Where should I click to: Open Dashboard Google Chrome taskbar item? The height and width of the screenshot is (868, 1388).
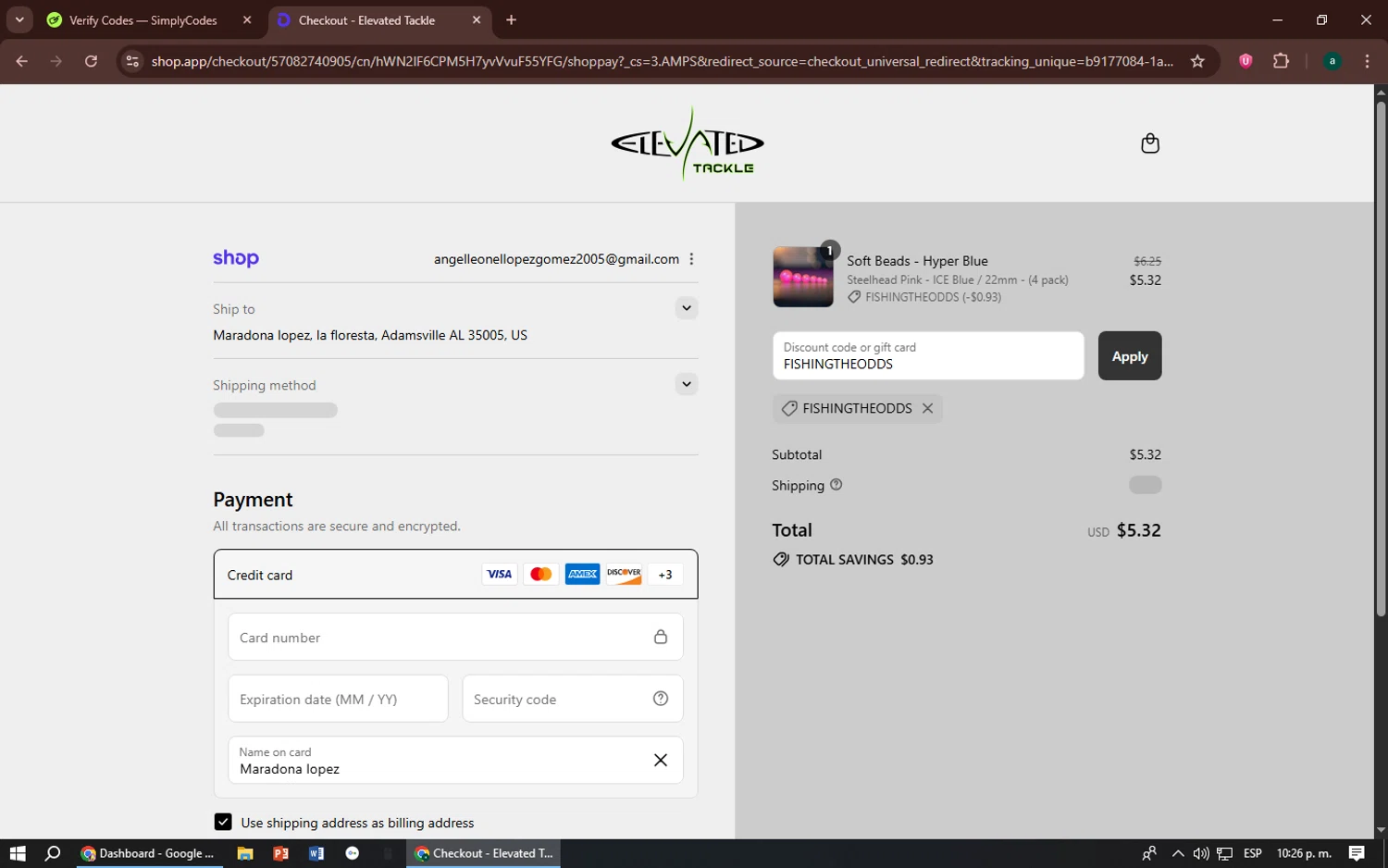[x=148, y=853]
